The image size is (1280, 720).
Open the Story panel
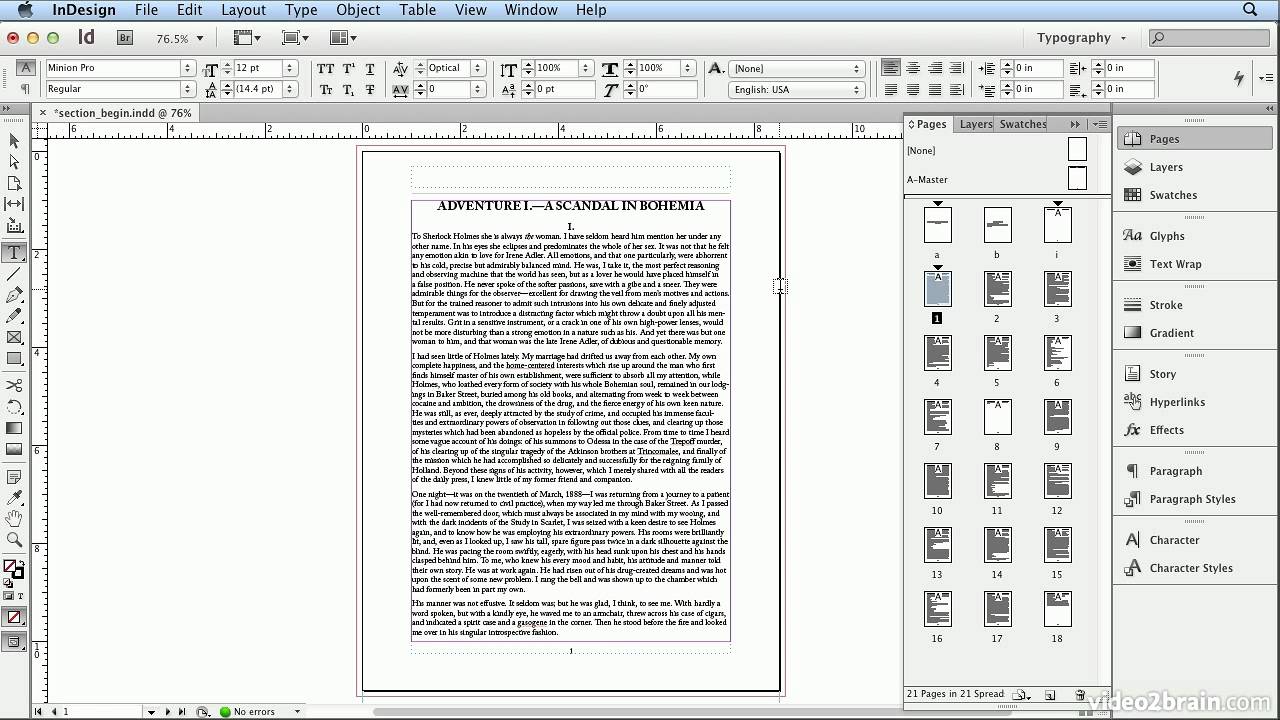pyautogui.click(x=1162, y=374)
